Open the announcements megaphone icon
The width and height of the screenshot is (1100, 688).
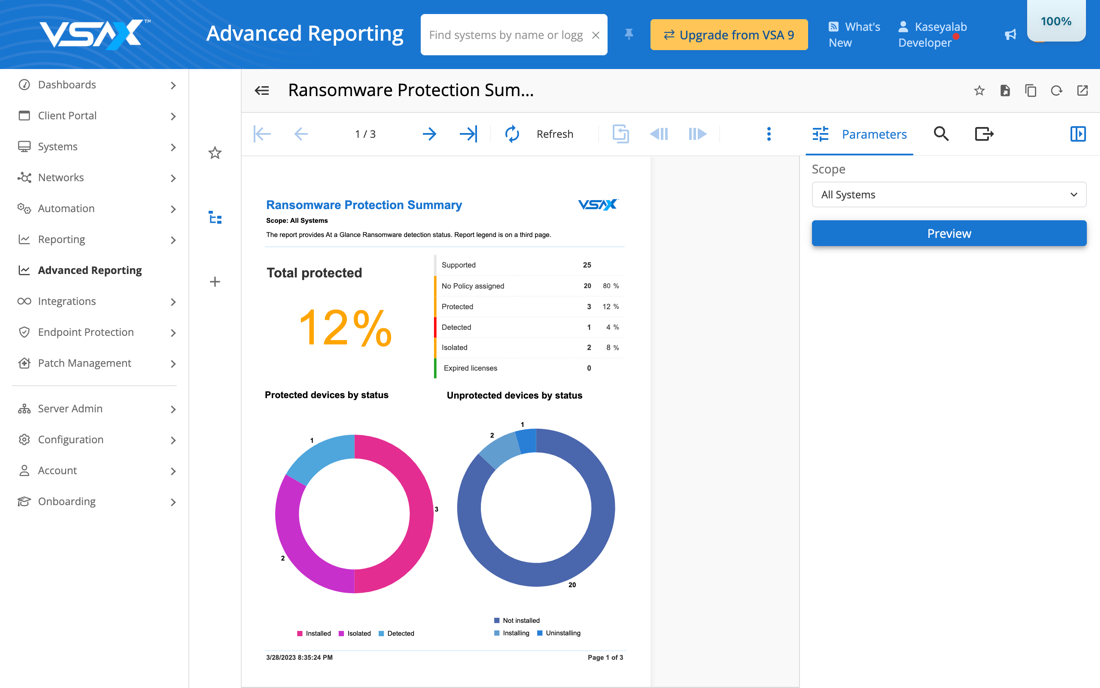click(1010, 34)
